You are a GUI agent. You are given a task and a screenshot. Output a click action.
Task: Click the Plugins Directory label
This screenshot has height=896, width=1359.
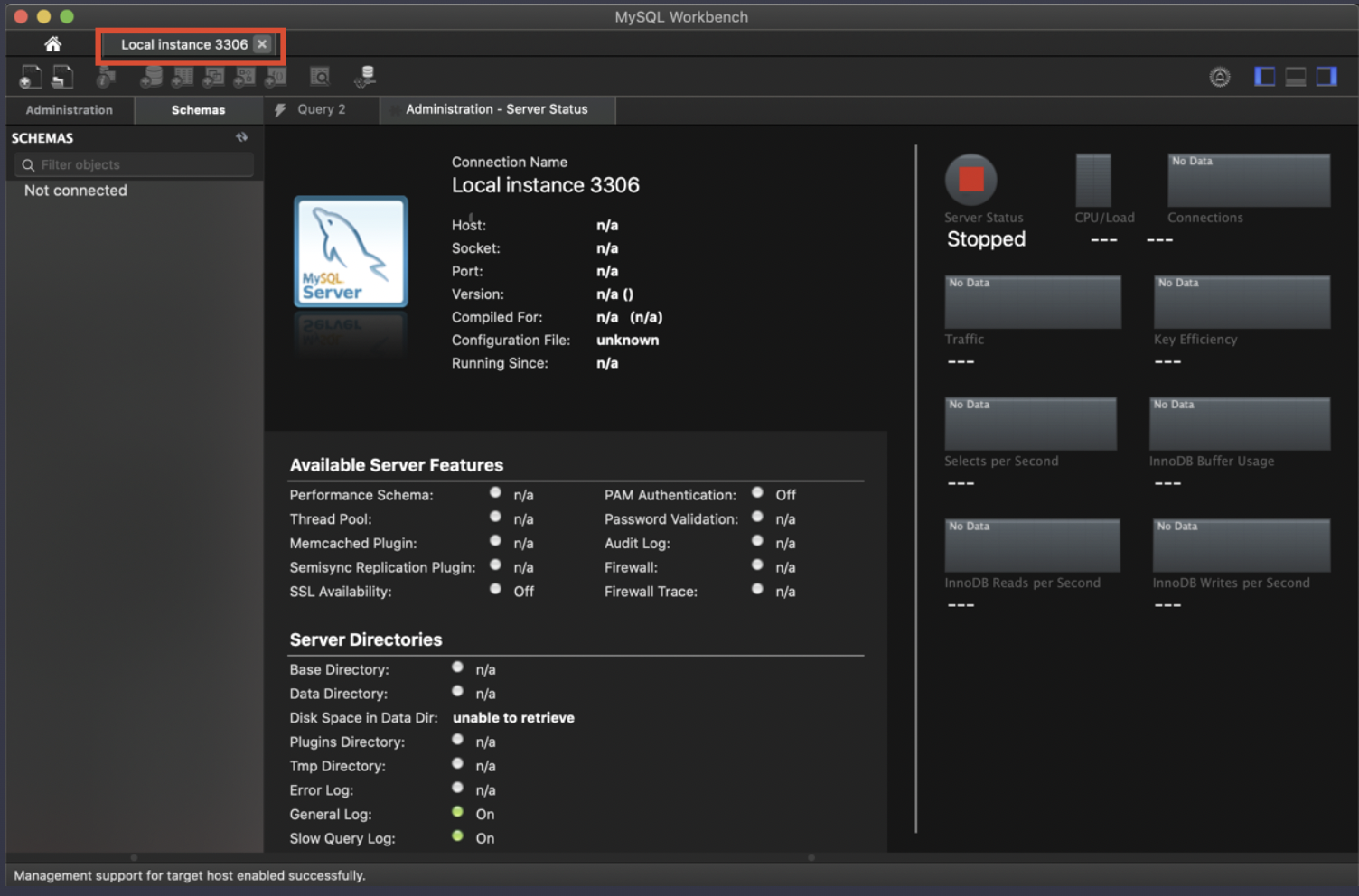347,742
